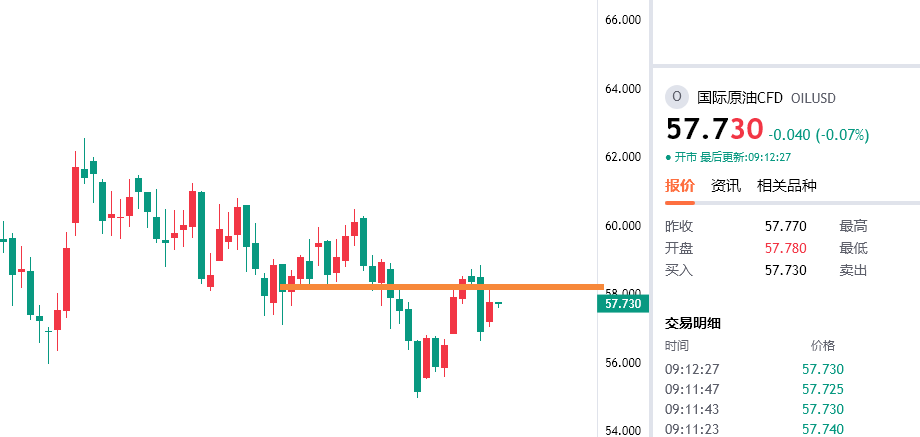The image size is (920, 437).
Task: Click the green market-open status dot
Action: point(668,157)
